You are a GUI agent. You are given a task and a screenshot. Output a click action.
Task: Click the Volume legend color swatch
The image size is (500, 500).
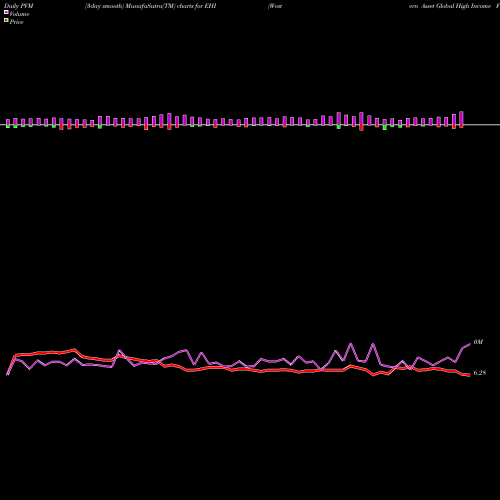(6, 12)
